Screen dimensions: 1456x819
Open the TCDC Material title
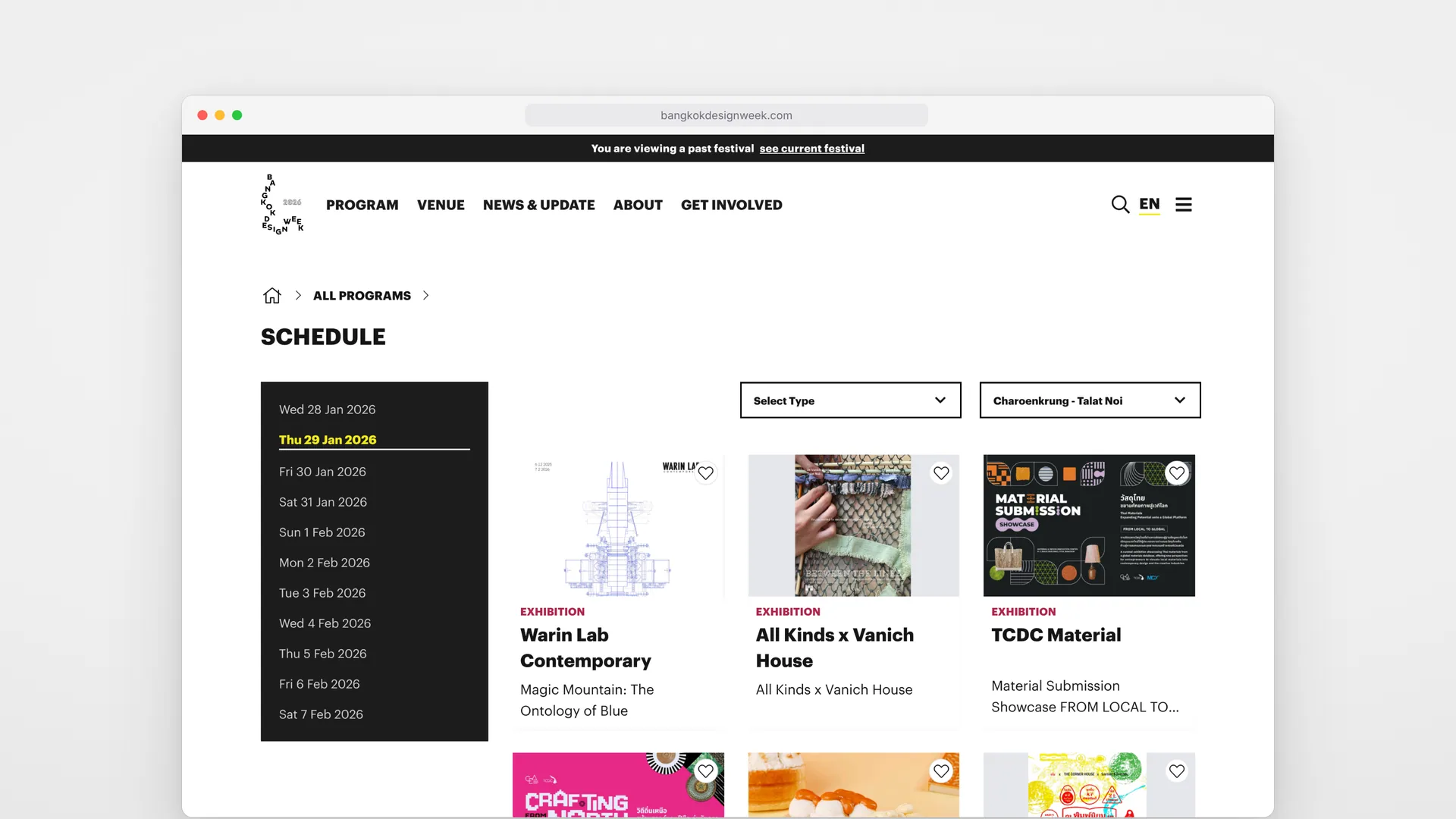(1056, 635)
